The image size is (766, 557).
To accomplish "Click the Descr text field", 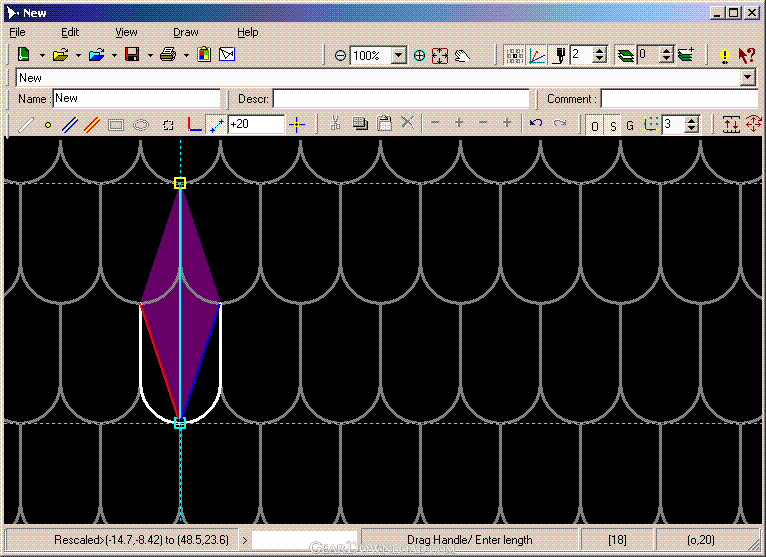I will click(401, 98).
